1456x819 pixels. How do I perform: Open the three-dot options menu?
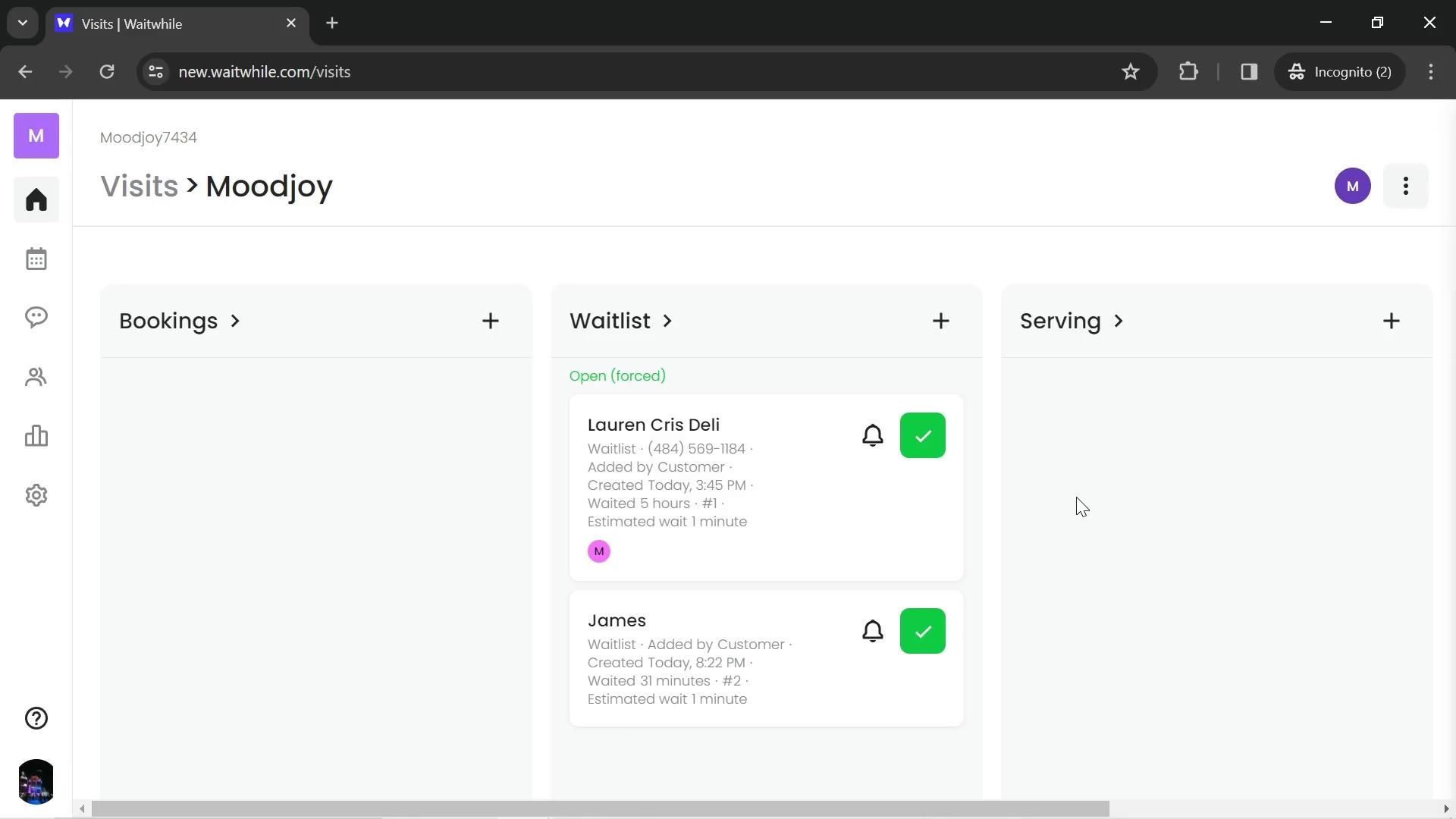click(1405, 186)
